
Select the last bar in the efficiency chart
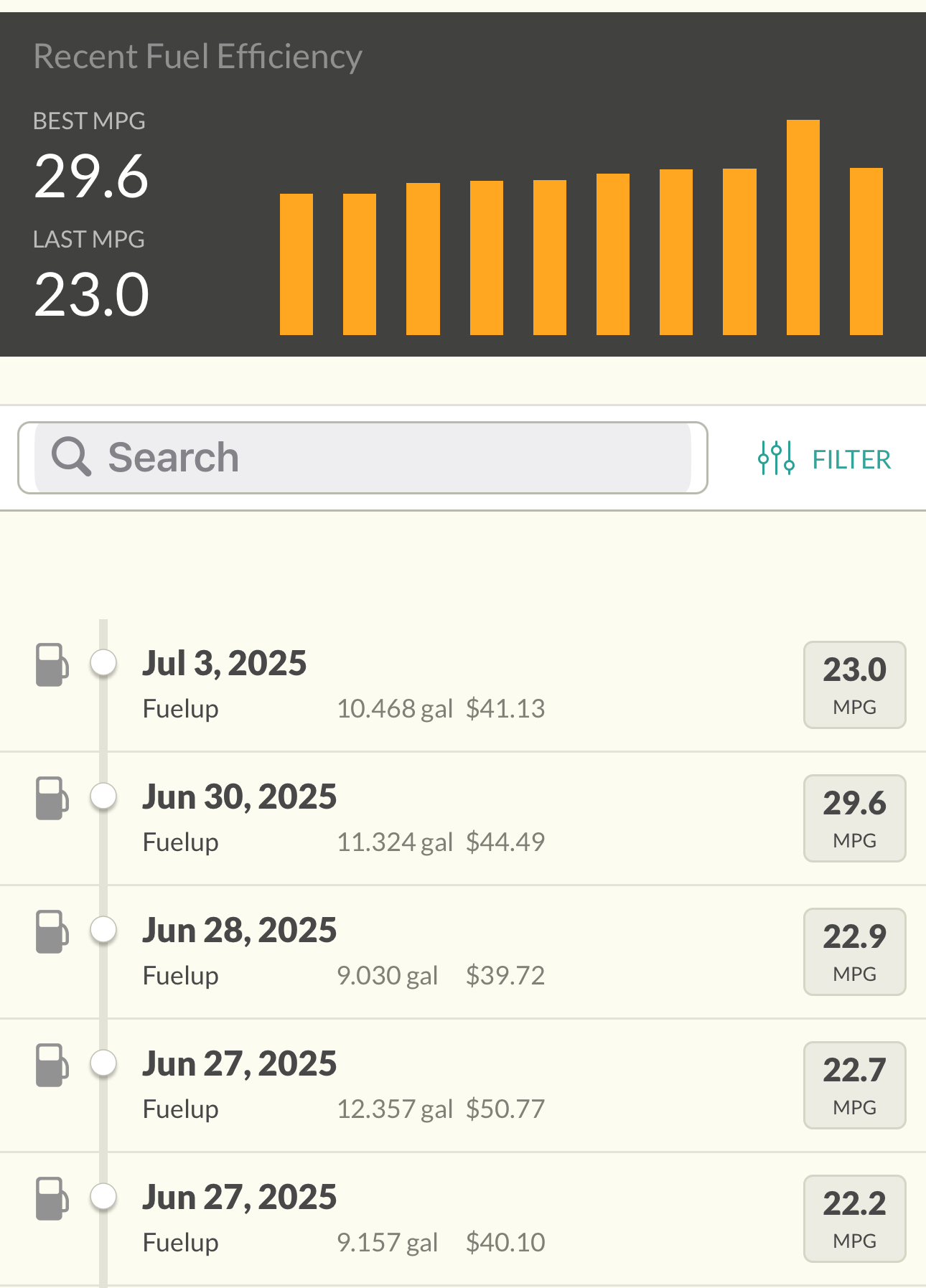[866, 252]
